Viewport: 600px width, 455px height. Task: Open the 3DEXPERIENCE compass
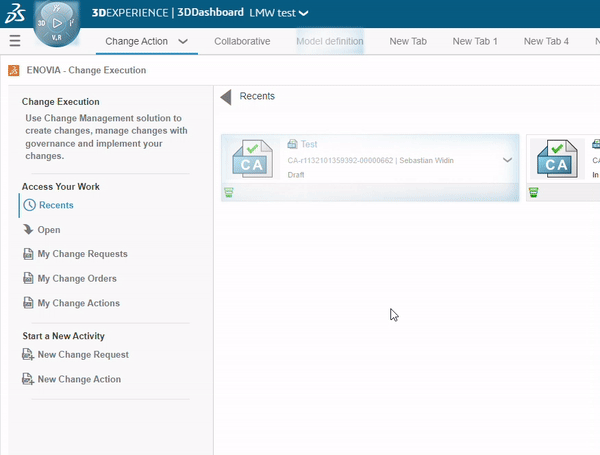(x=57, y=24)
